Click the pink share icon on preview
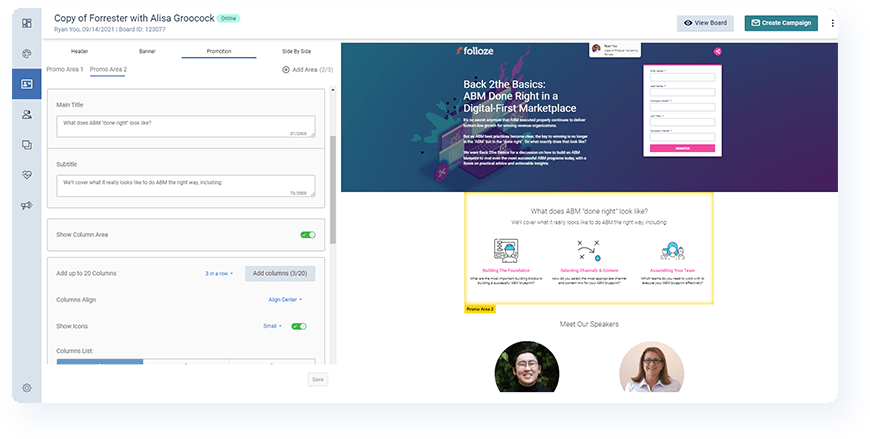Viewport: 870px width, 439px height. (718, 51)
